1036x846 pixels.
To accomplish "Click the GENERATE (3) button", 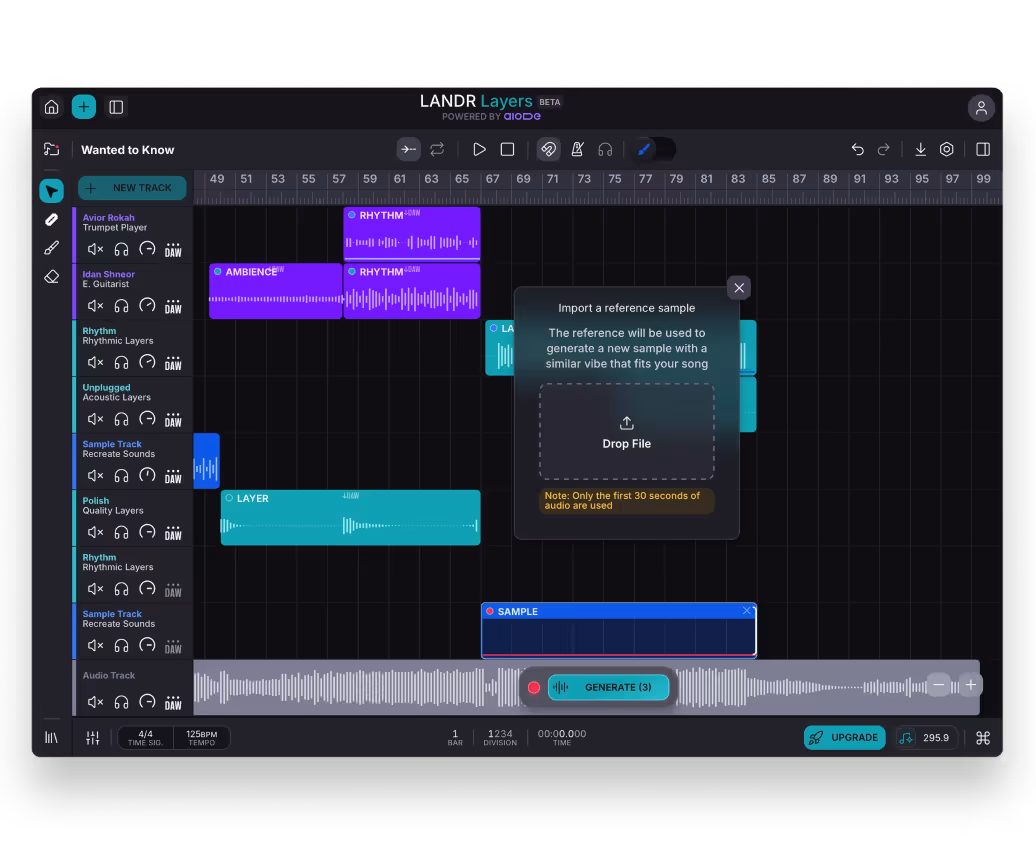I will [609, 687].
